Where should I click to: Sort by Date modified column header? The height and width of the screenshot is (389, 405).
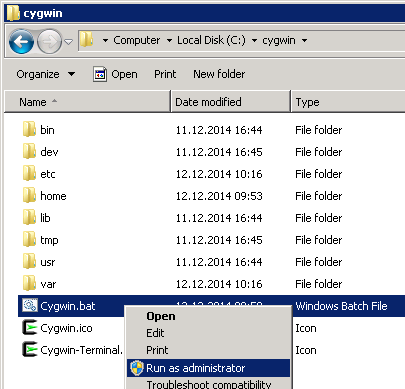231,102
